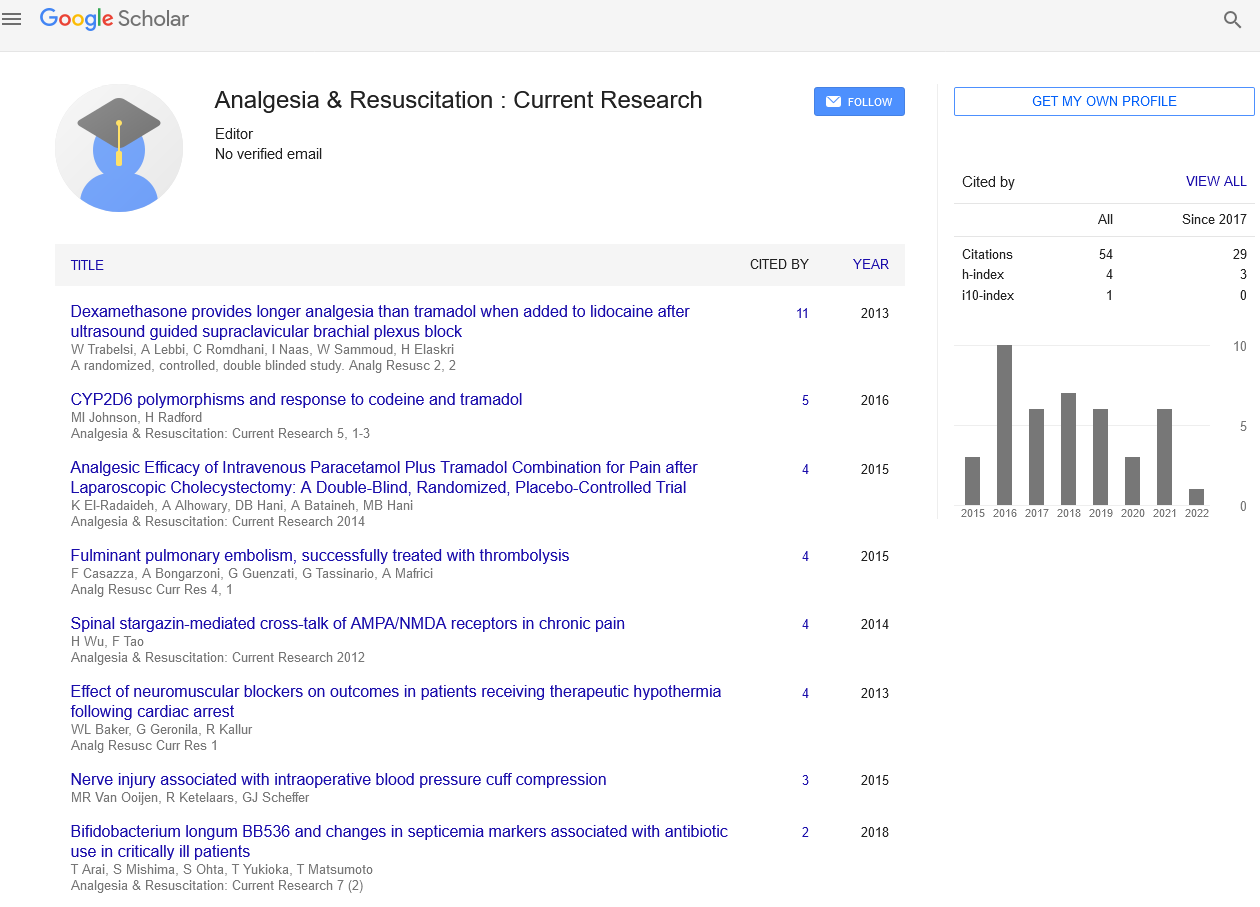Click the Since 2017 column heading
1260x907 pixels.
tap(1214, 219)
